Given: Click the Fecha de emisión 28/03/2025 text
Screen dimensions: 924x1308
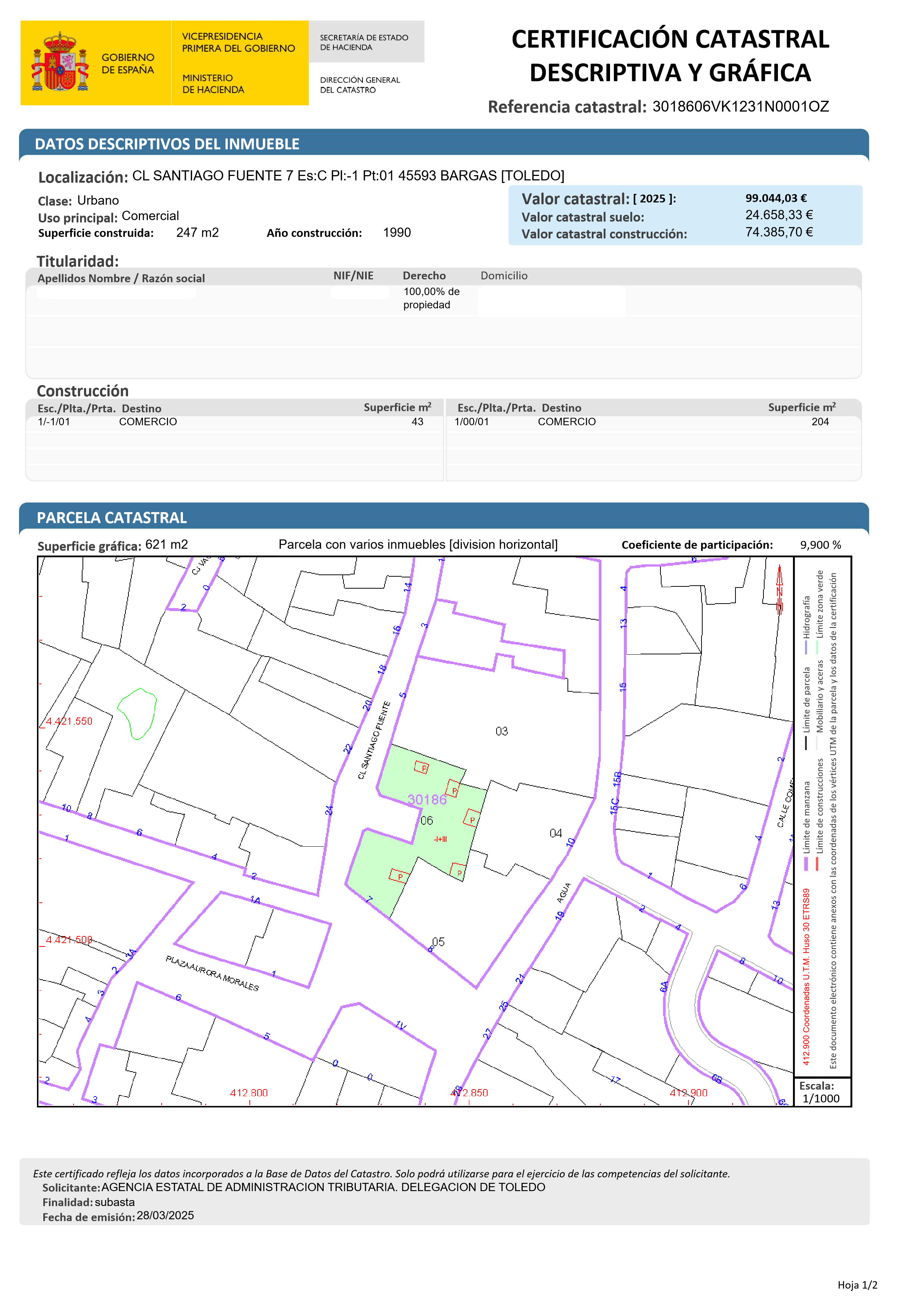Looking at the screenshot, I should pyautogui.click(x=165, y=1216).
